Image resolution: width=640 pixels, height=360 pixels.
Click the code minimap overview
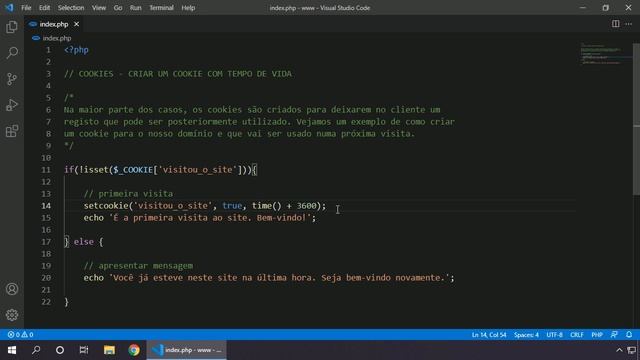point(605,54)
